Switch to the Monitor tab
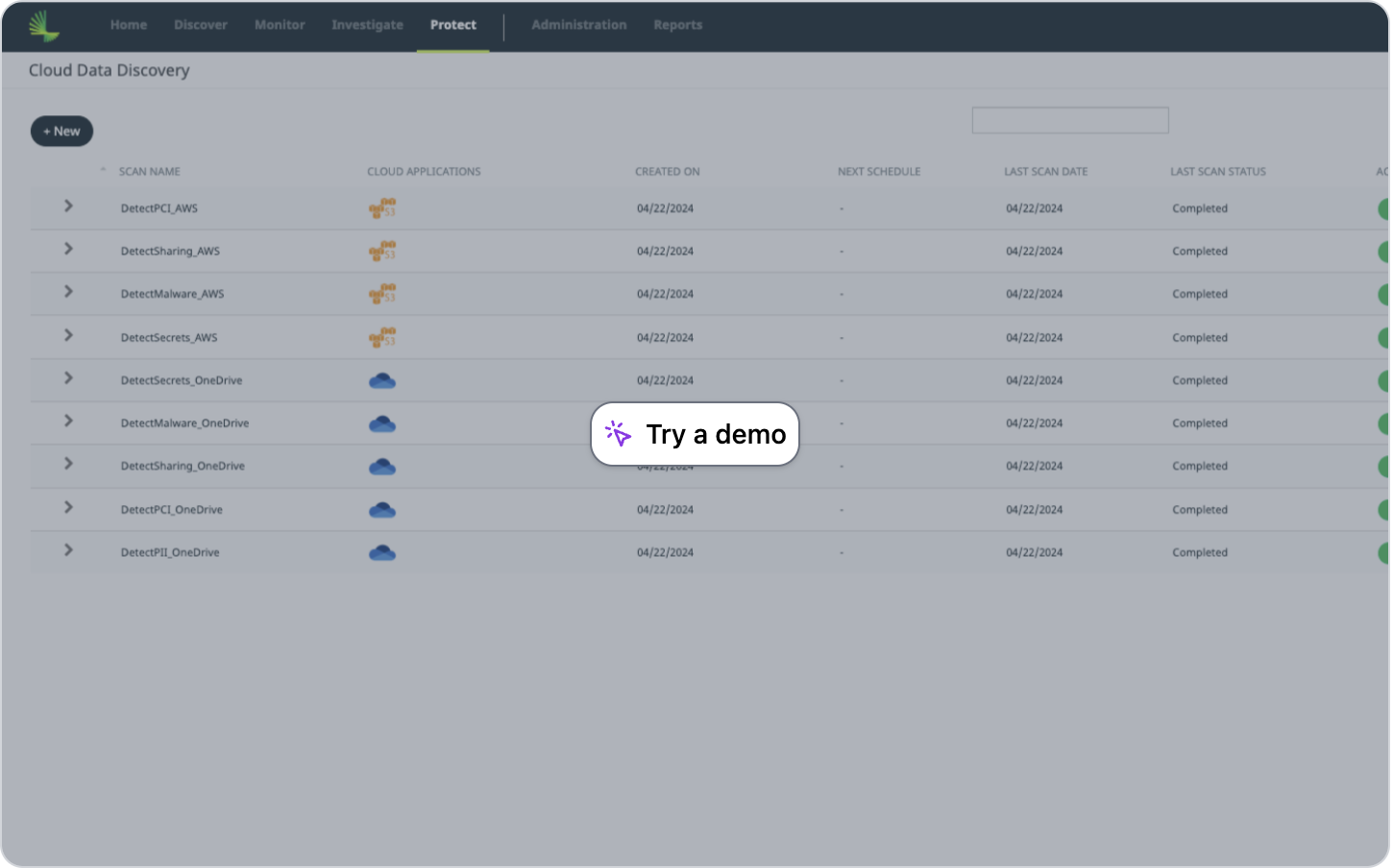Screen dimensions: 1393x868 pyautogui.click(x=280, y=25)
